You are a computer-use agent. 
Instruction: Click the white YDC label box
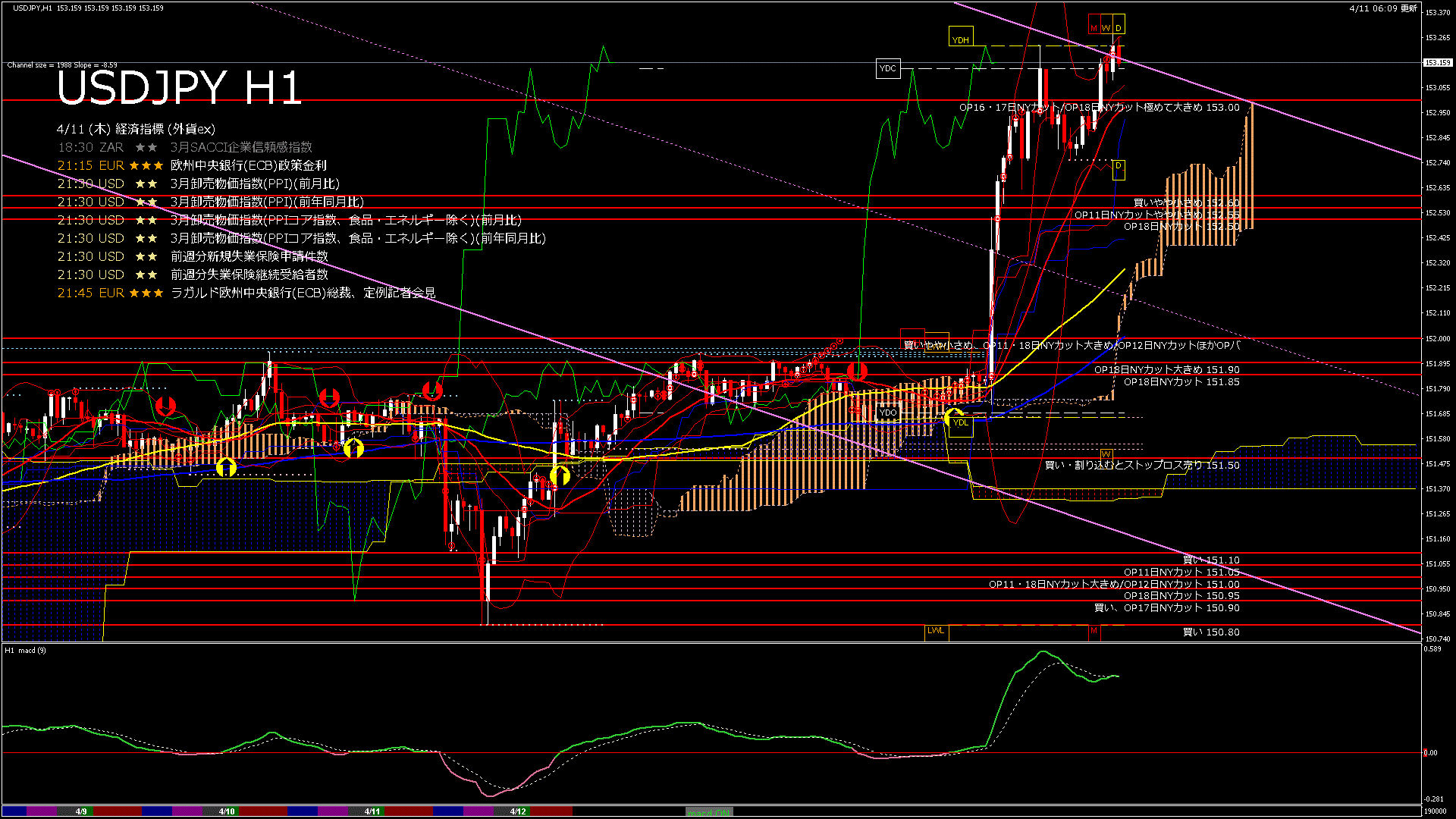[887, 68]
